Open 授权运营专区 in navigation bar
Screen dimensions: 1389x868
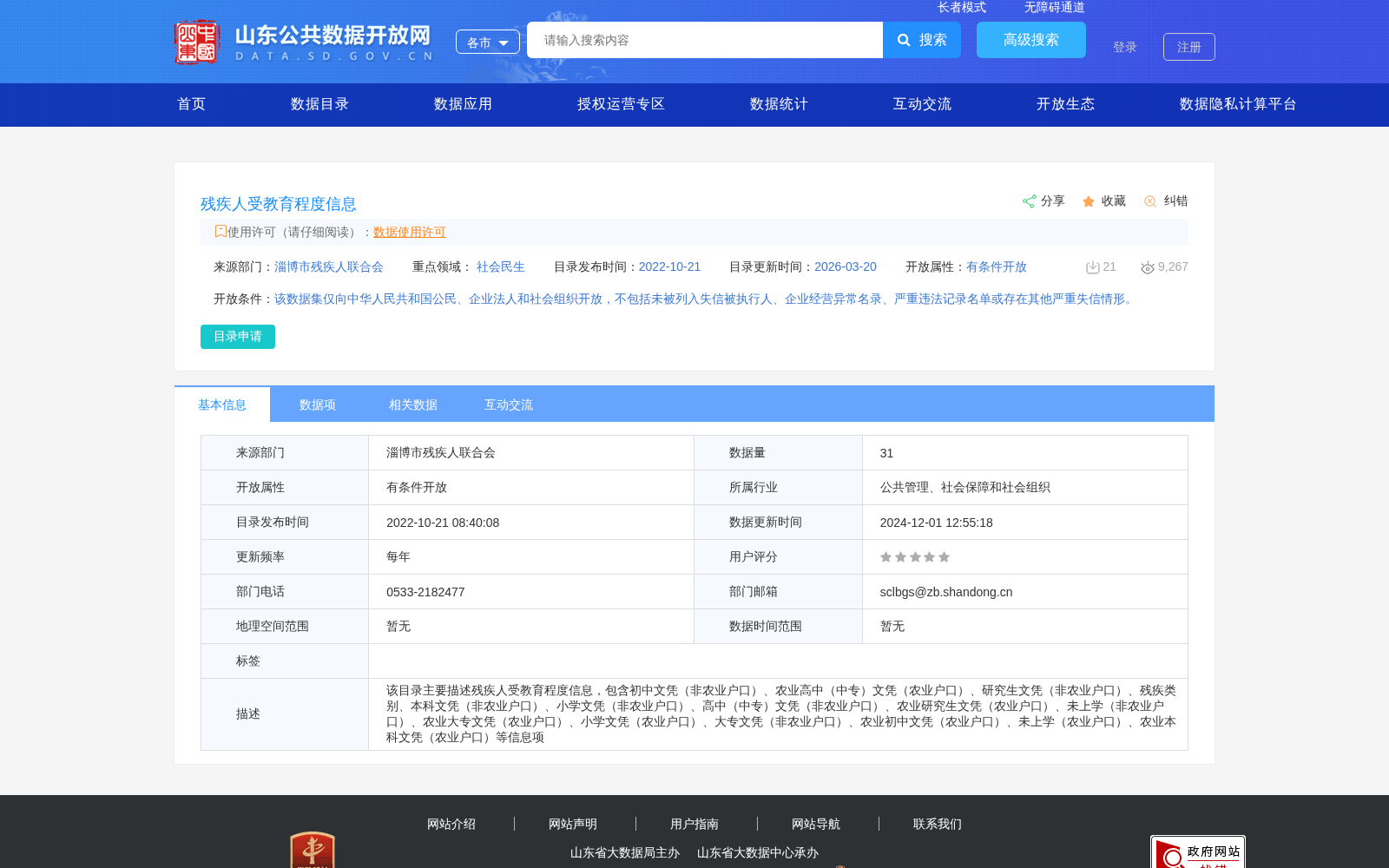tap(621, 104)
